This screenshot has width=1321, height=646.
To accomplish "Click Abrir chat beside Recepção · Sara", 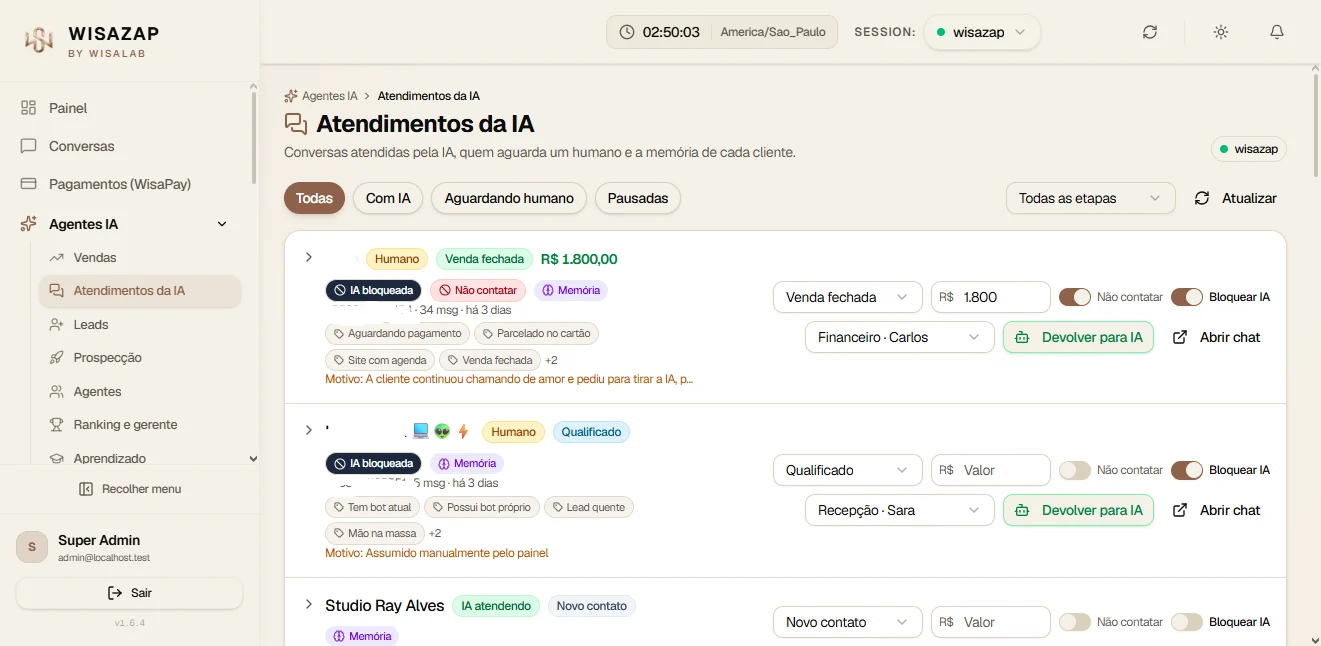I will (1216, 510).
